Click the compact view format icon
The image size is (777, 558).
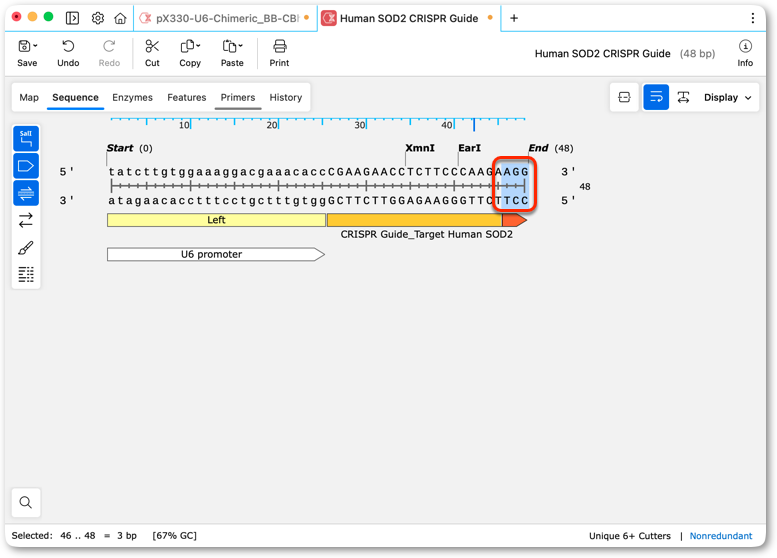[x=624, y=97]
